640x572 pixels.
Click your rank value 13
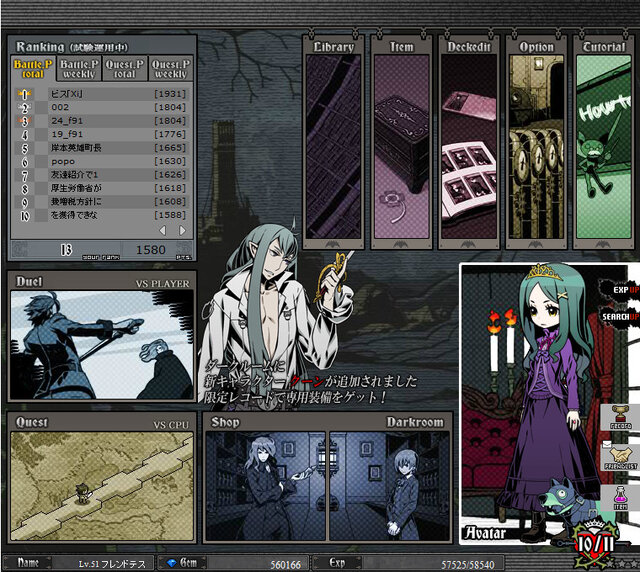66,249
